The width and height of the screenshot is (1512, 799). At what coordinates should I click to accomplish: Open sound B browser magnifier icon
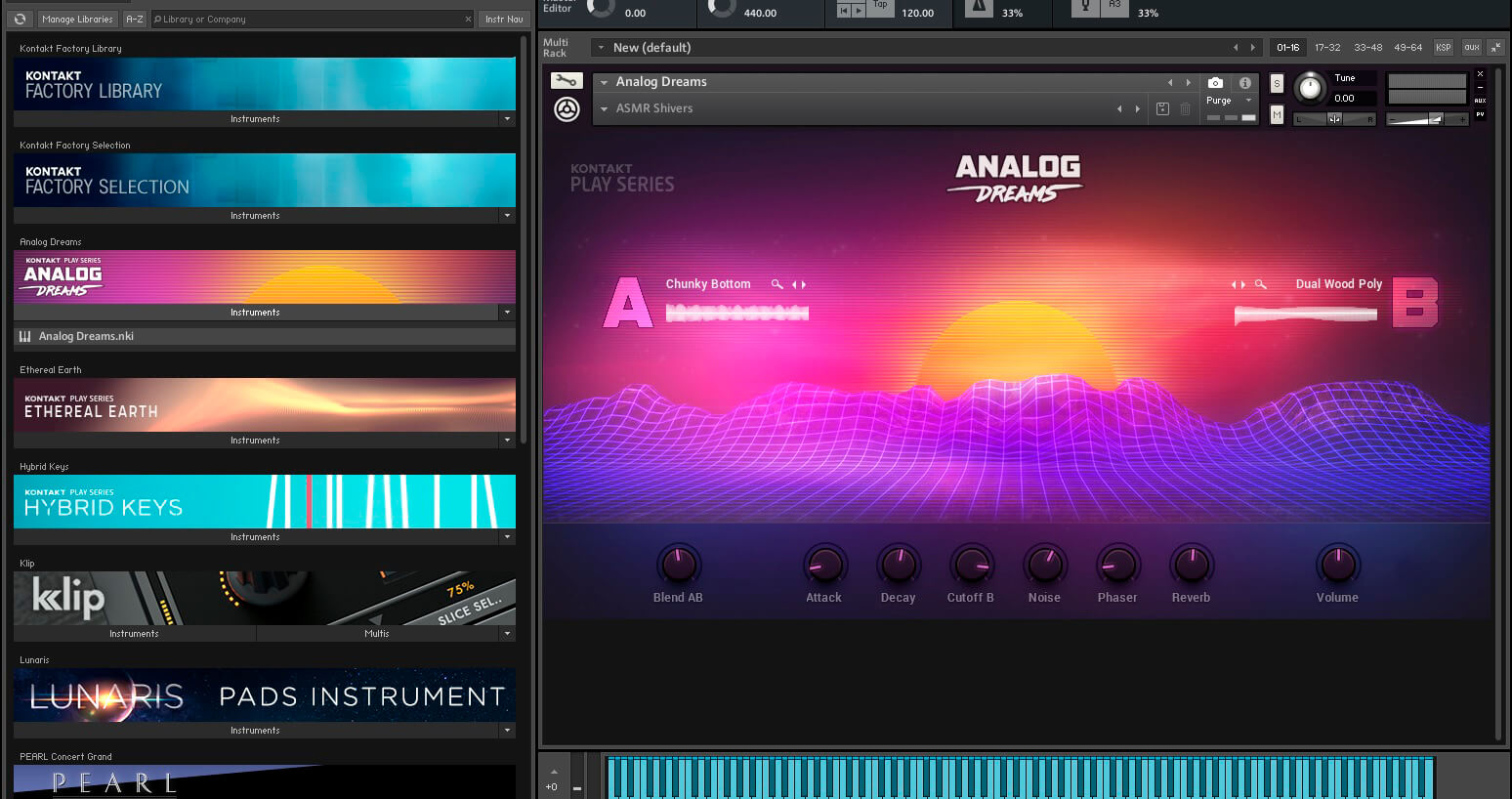coord(1261,284)
